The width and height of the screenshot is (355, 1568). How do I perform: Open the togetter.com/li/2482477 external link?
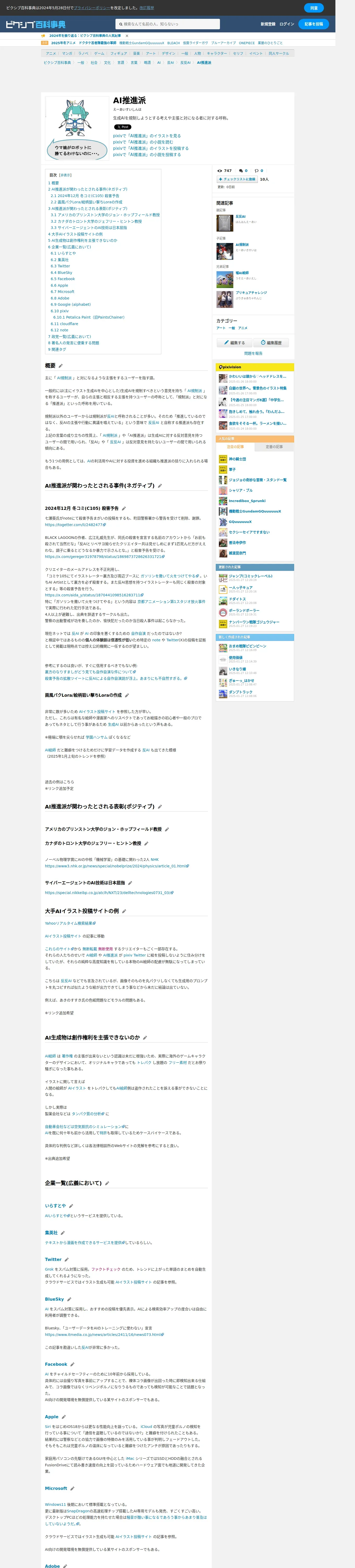[x=75, y=525]
